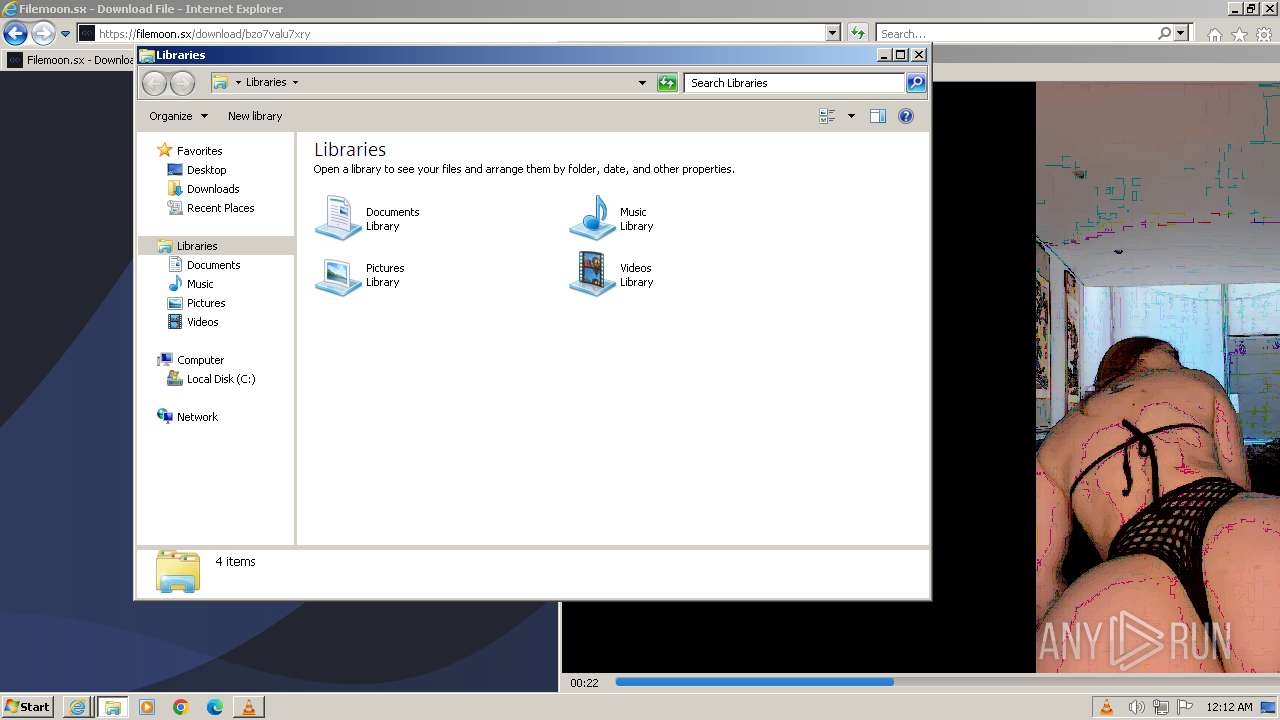Open IE recent pages dropdown arrow
Screen dimensions: 1280x720
point(66,34)
